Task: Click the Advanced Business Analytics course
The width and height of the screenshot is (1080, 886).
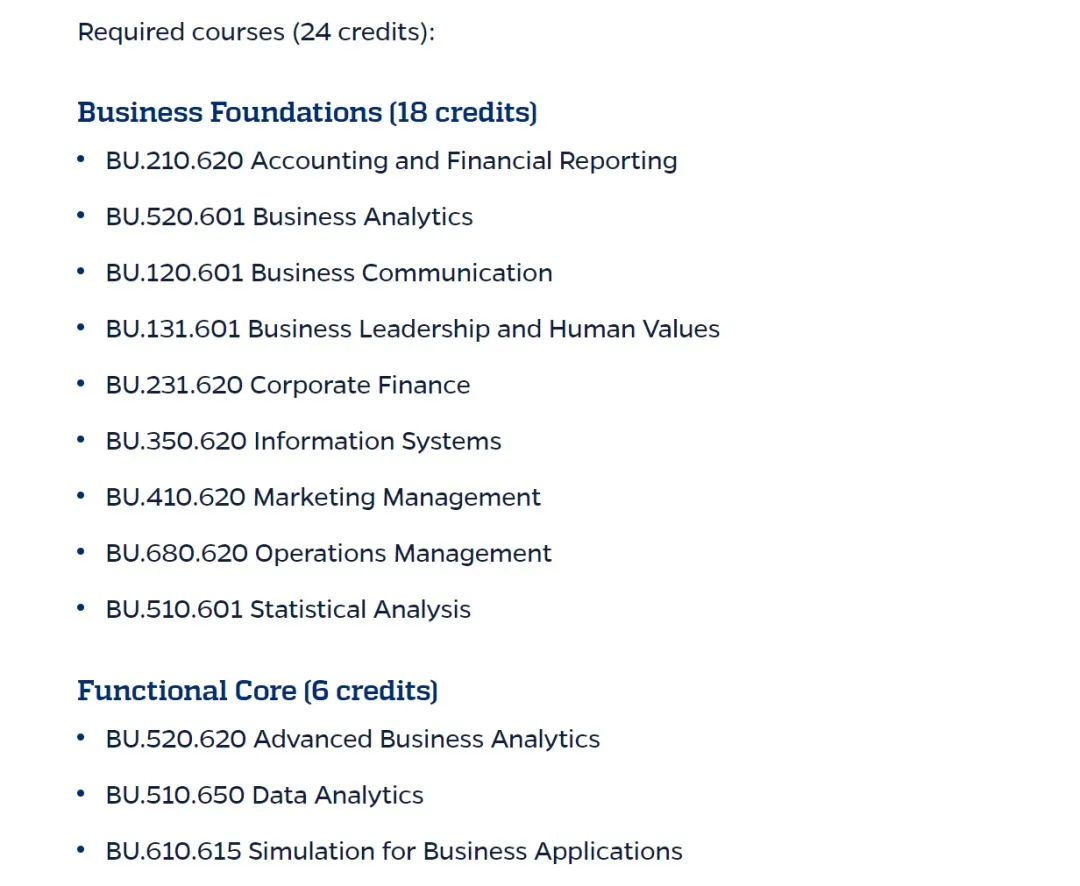Action: click(x=353, y=739)
